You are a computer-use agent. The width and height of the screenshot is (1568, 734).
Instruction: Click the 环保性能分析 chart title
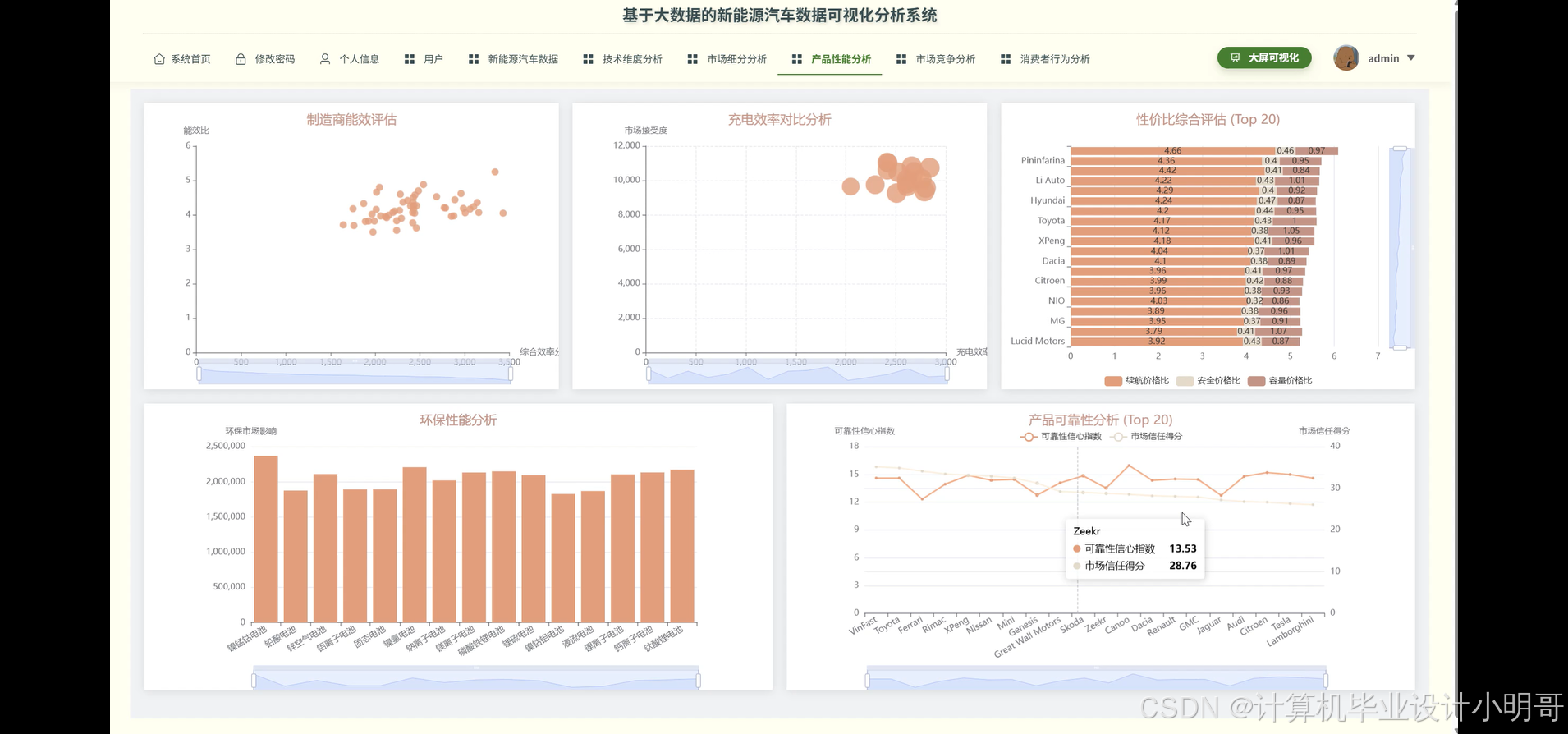click(x=458, y=420)
